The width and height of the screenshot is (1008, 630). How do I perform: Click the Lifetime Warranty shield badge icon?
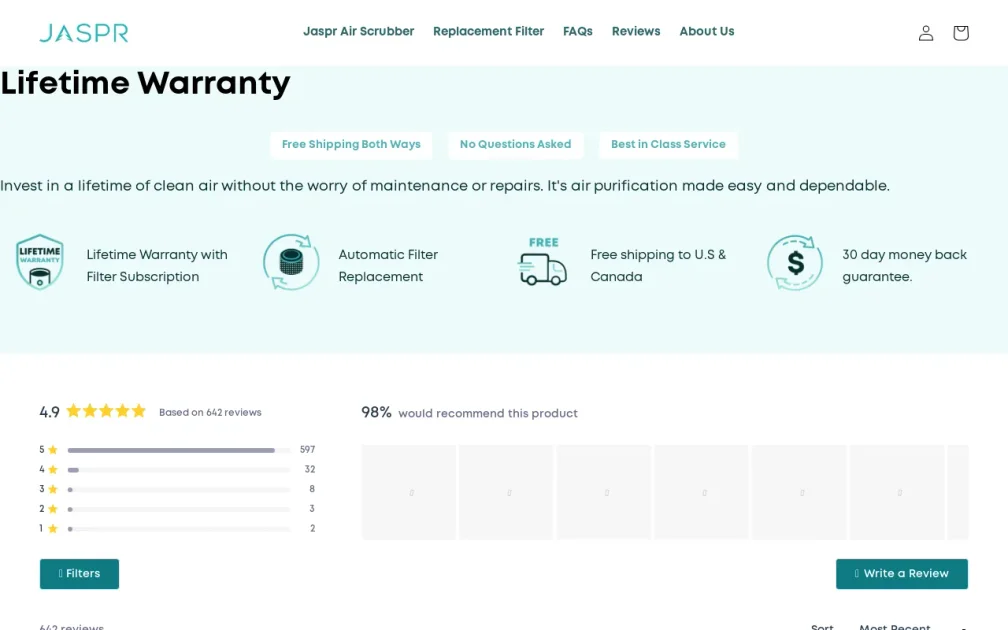tap(40, 262)
